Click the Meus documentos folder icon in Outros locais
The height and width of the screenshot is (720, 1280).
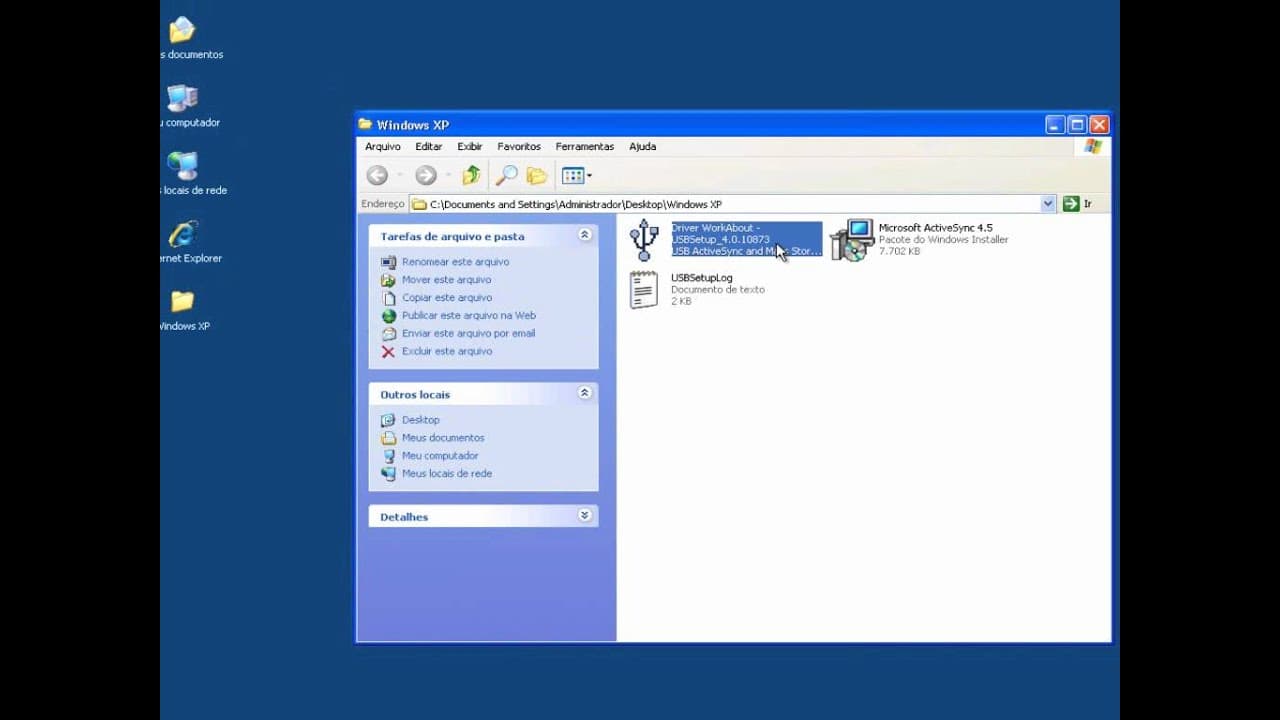388,438
